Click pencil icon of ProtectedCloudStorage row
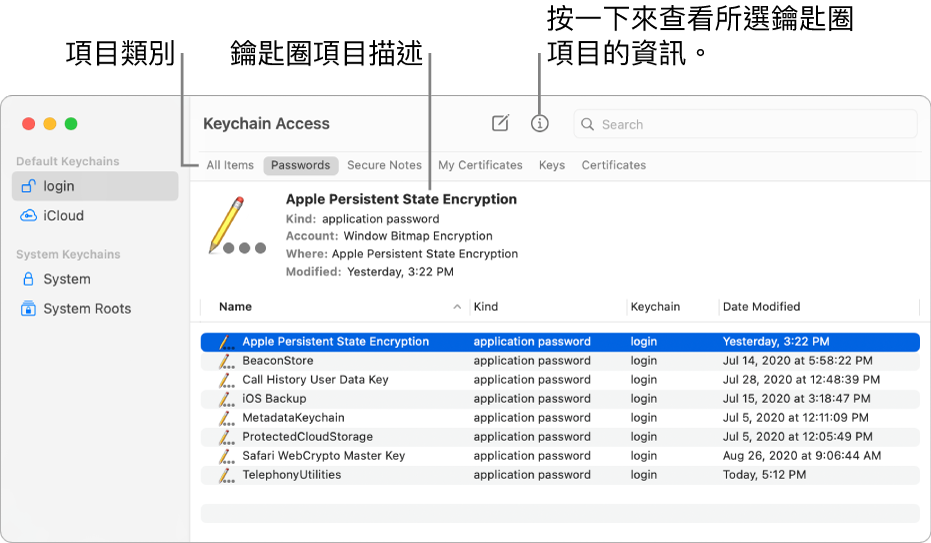 click(x=227, y=437)
